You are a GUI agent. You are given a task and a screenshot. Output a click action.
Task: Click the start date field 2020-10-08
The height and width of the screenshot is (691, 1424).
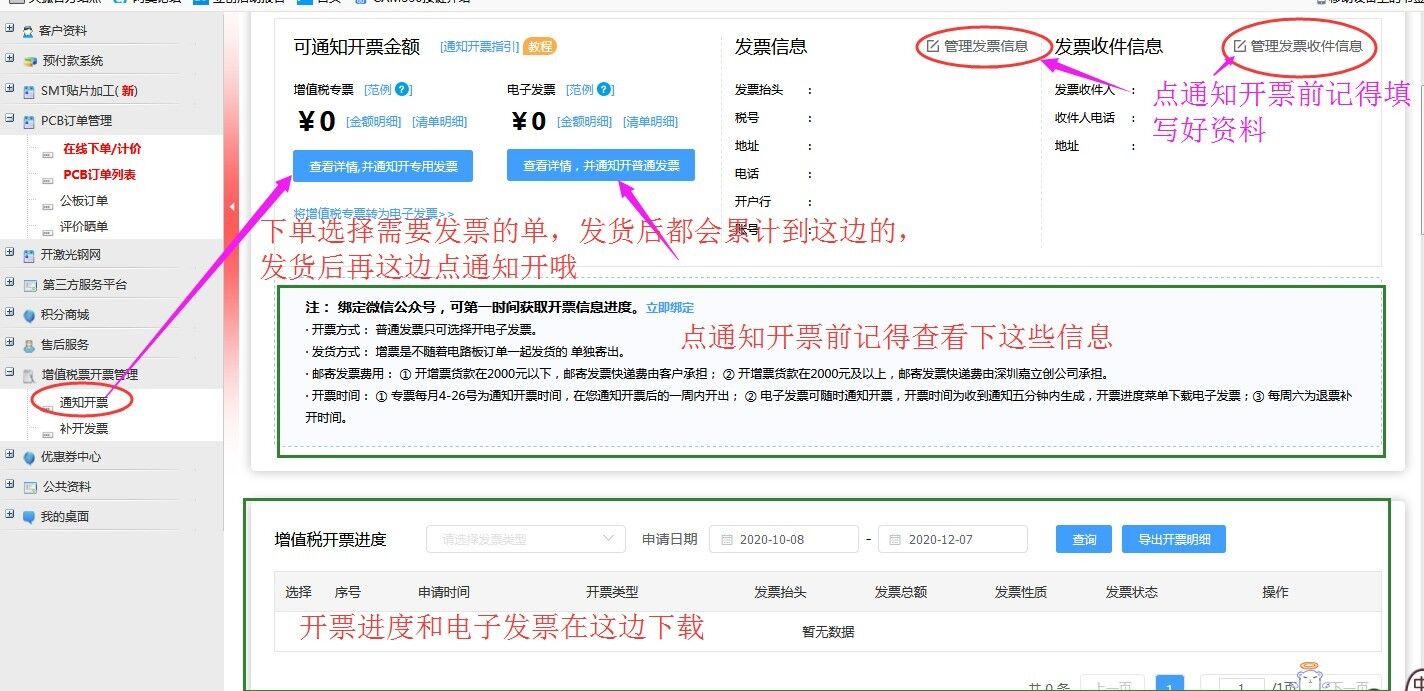point(784,539)
